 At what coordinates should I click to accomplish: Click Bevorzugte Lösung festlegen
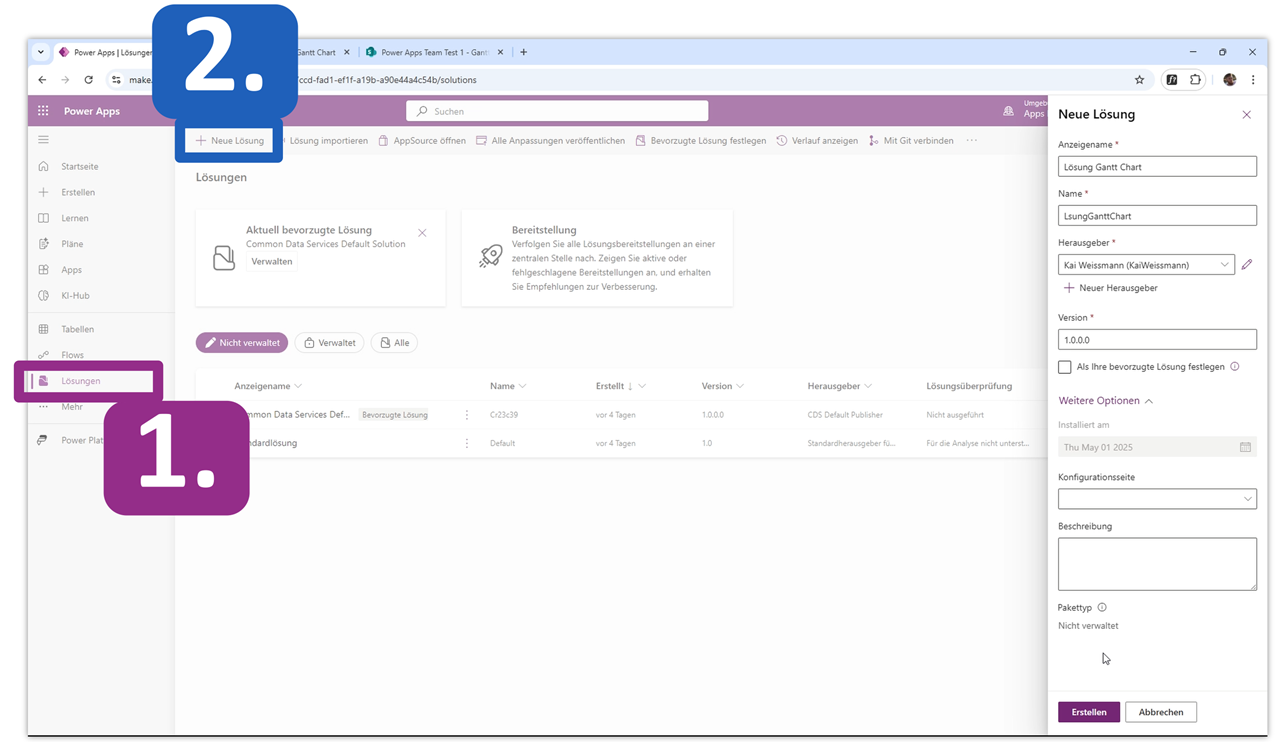pyautogui.click(x=701, y=141)
